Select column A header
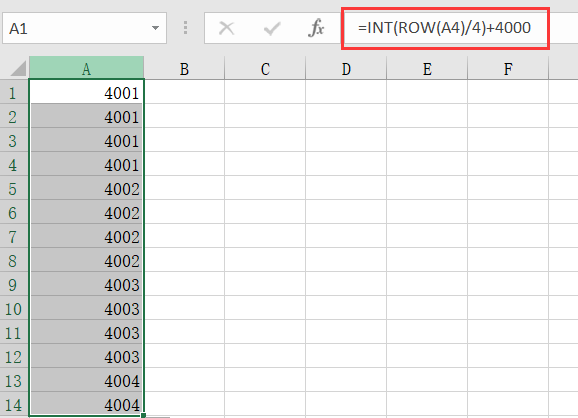578x418 pixels. 86,69
